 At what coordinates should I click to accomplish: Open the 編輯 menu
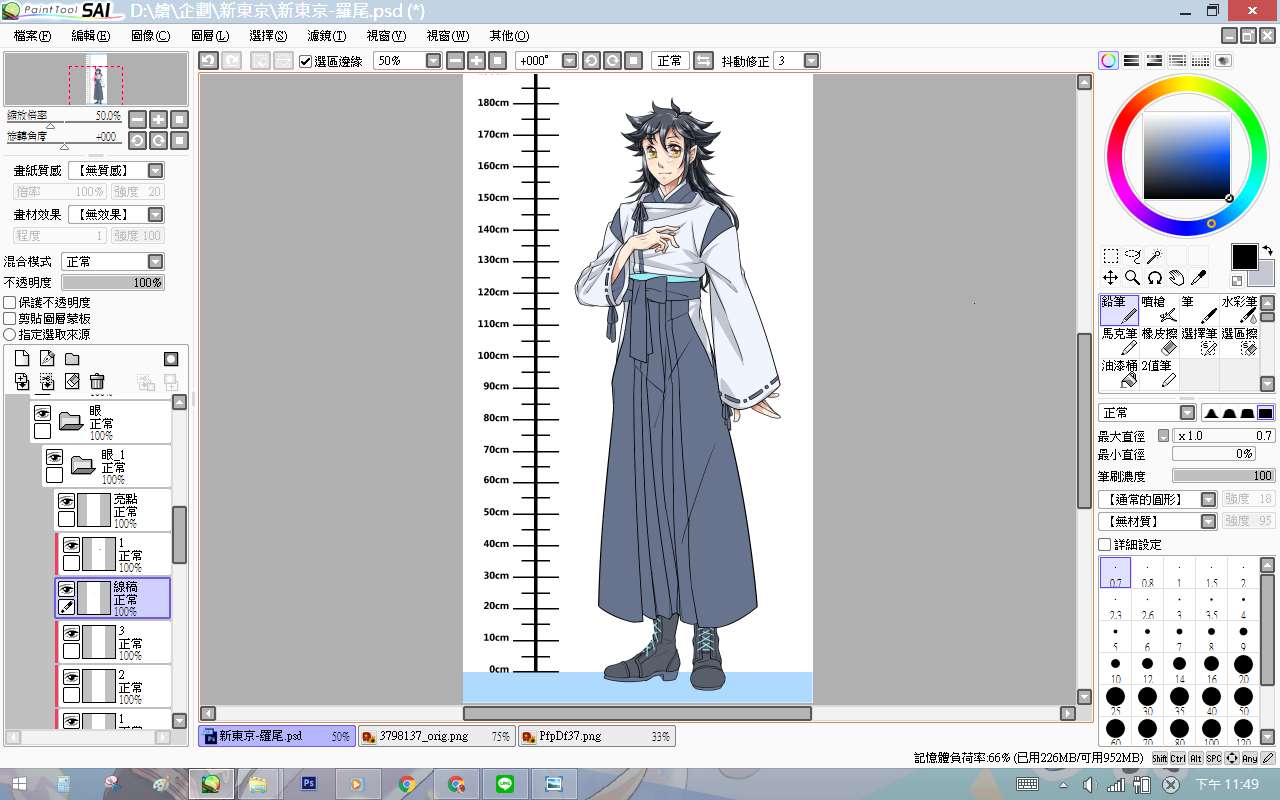[91, 35]
